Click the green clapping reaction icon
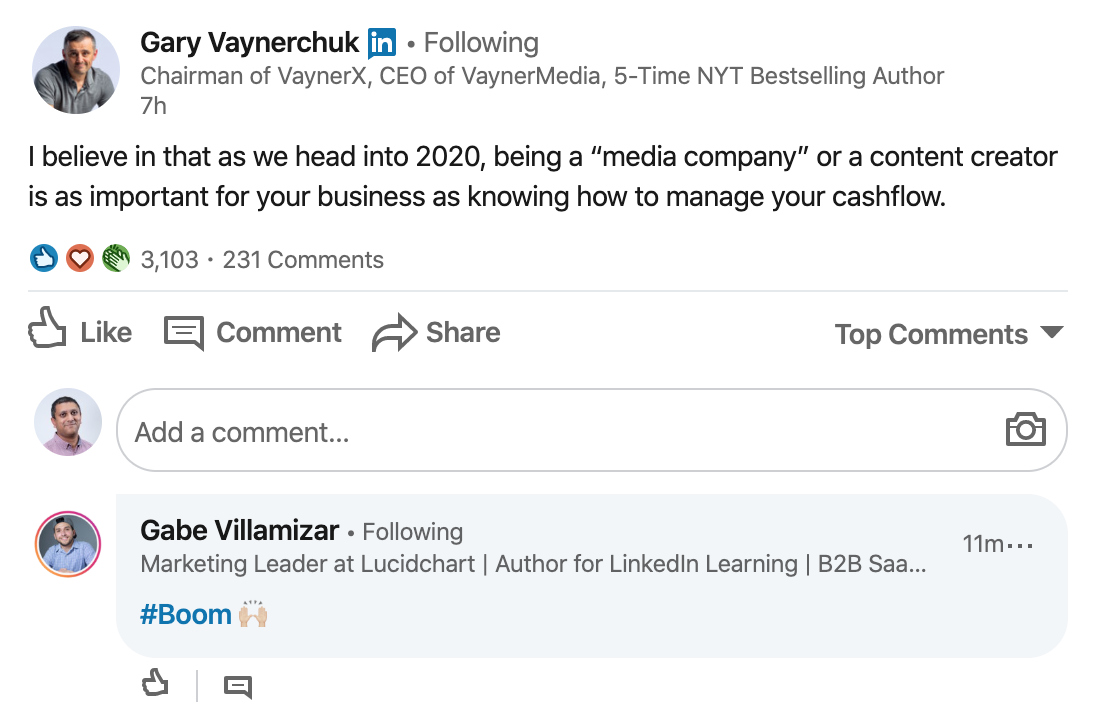The width and height of the screenshot is (1096, 710). pos(116,259)
